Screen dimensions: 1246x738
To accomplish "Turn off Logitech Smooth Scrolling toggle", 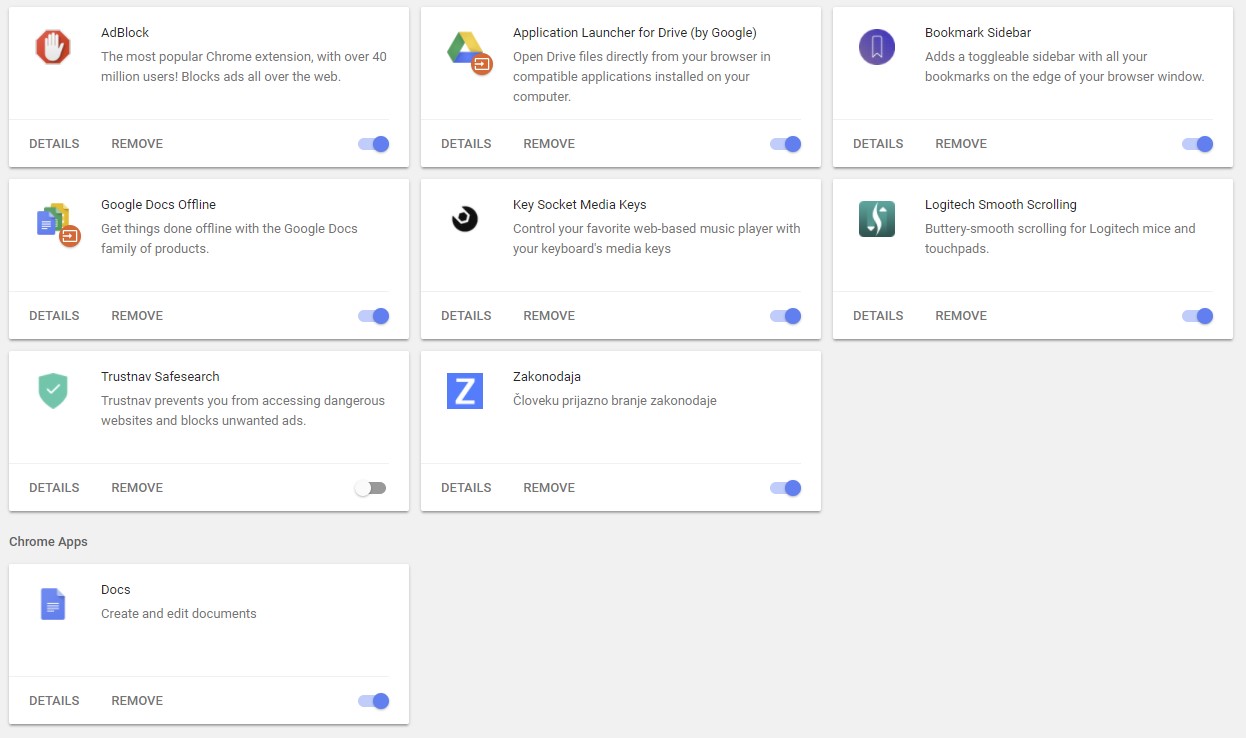I will [1198, 316].
